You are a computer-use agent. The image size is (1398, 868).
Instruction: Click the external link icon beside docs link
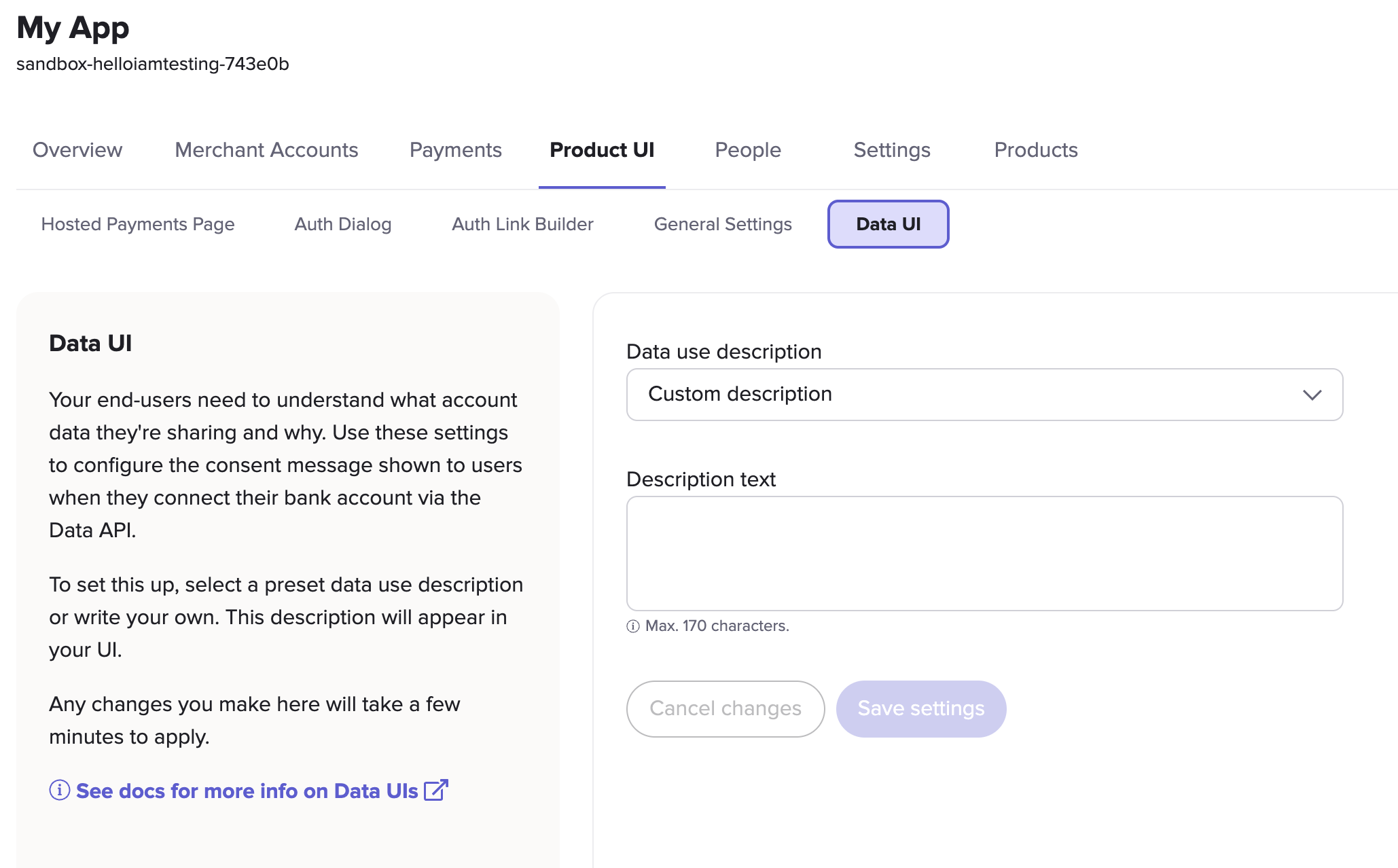435,790
